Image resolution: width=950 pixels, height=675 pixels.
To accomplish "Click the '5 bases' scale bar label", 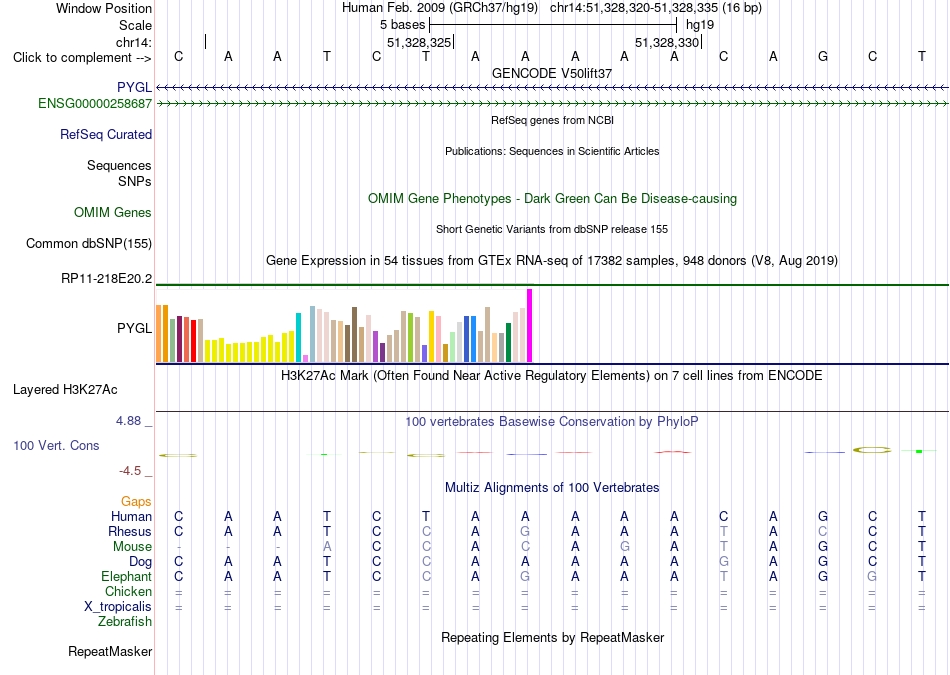I will pos(402,25).
